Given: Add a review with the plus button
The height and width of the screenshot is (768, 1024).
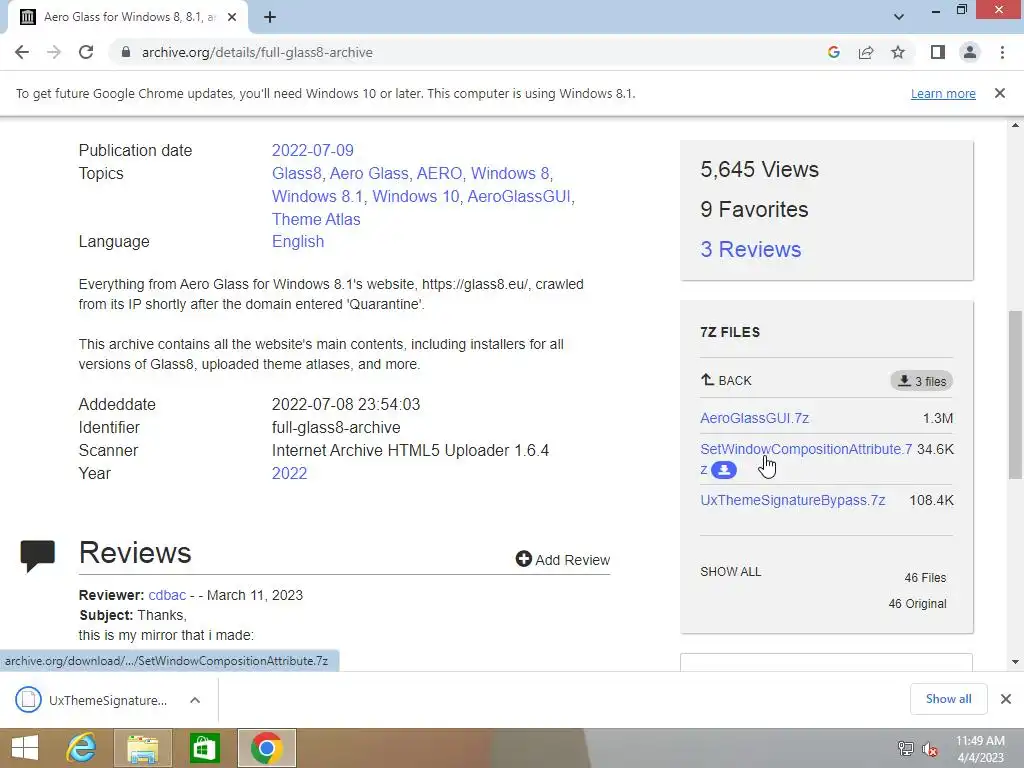Looking at the screenshot, I should [x=562, y=560].
